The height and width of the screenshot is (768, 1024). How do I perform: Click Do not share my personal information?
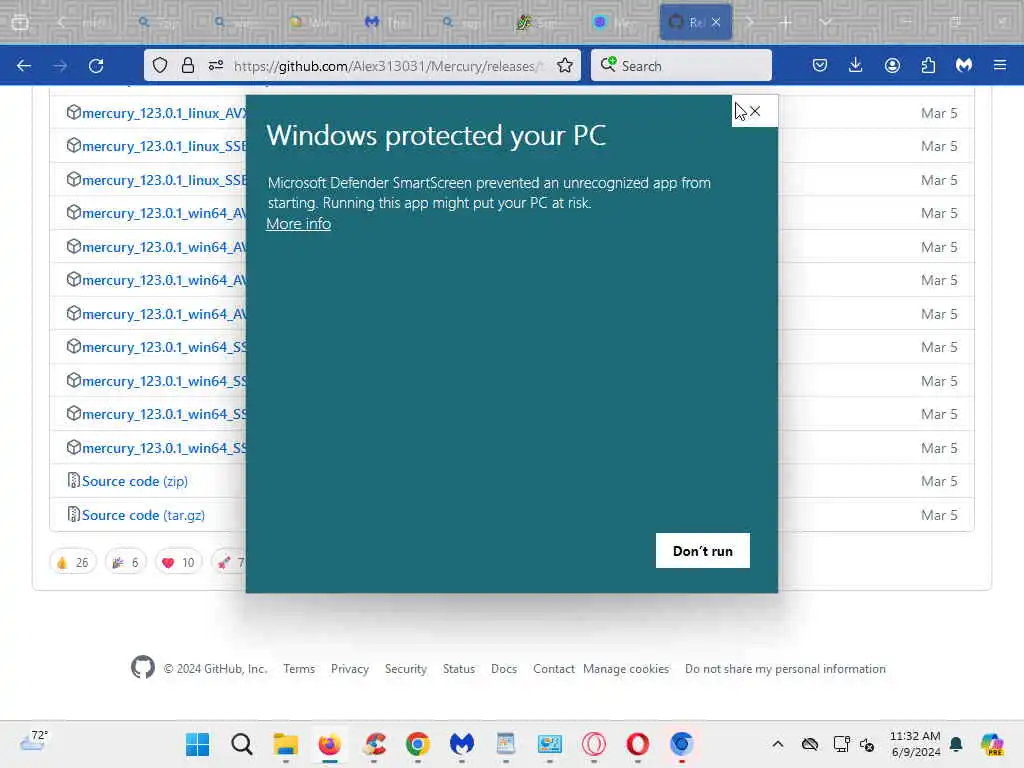[x=786, y=669]
